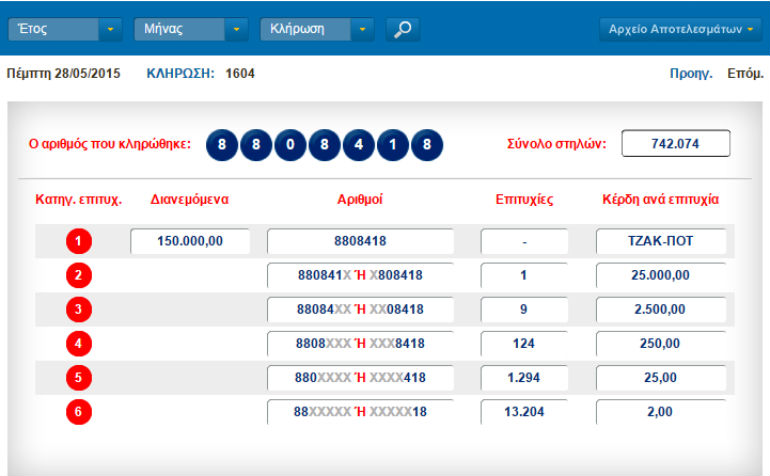
Task: Click the blue ball showing digit 0
Action: [291, 144]
